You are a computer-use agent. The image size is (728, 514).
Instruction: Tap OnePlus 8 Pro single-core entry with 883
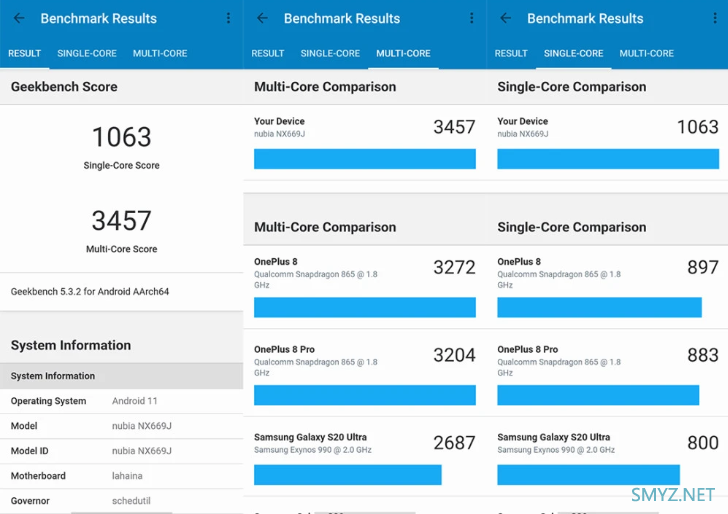(x=607, y=373)
